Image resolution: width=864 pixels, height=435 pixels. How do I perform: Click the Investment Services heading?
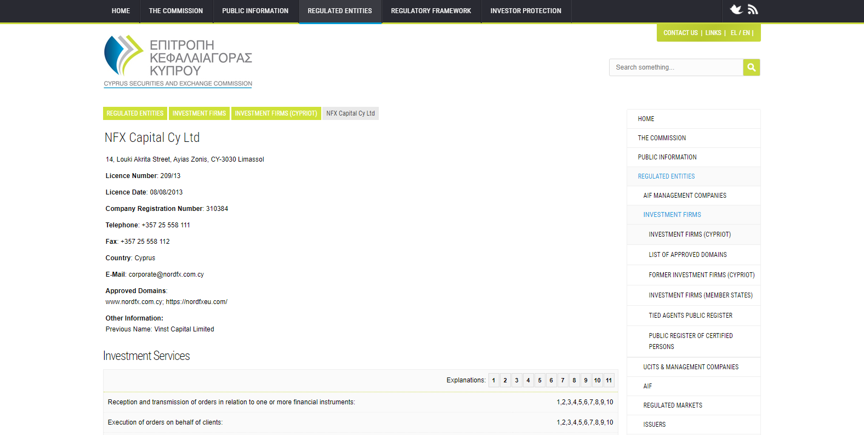147,356
